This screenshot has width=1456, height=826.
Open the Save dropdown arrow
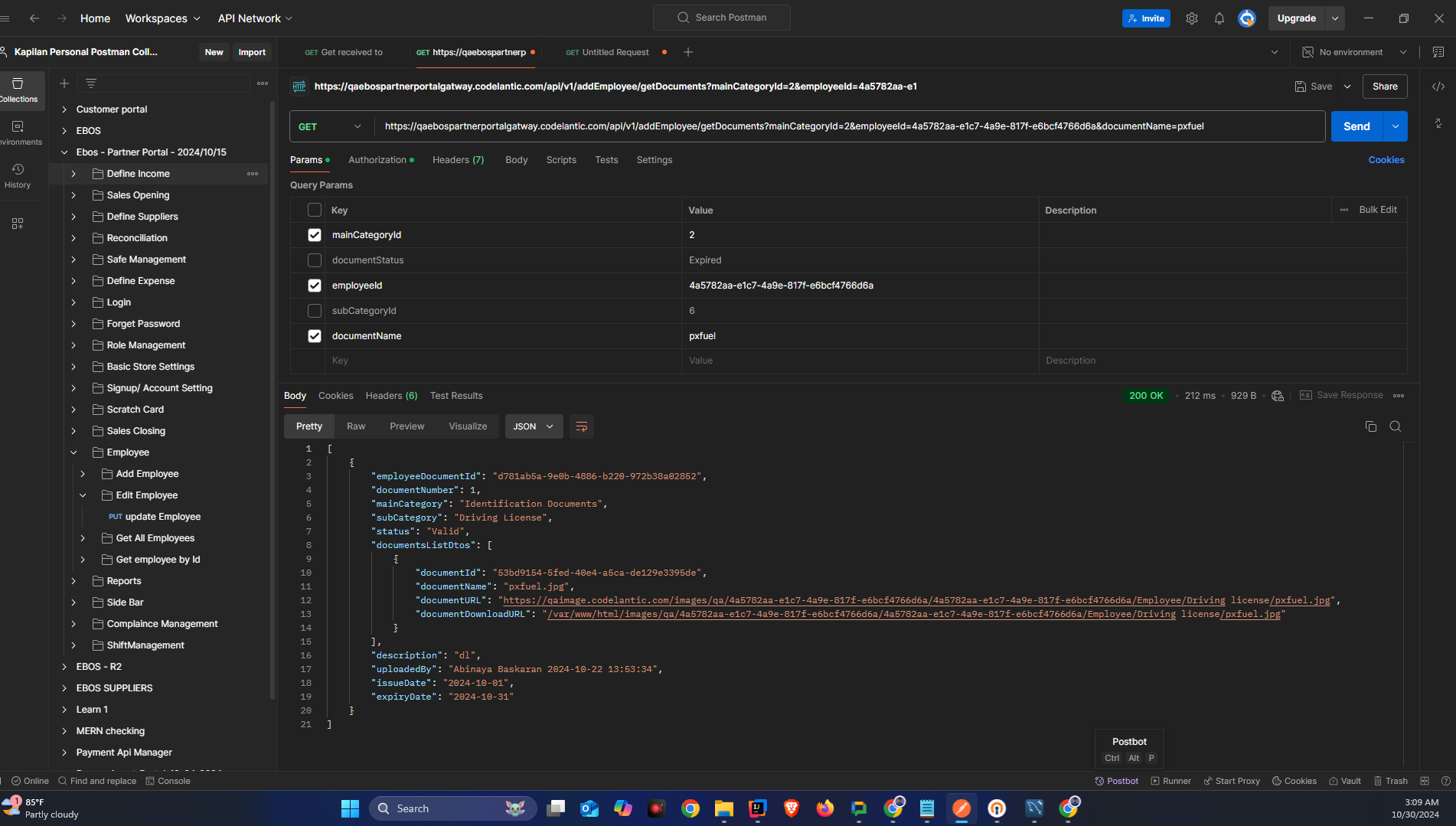(1347, 87)
